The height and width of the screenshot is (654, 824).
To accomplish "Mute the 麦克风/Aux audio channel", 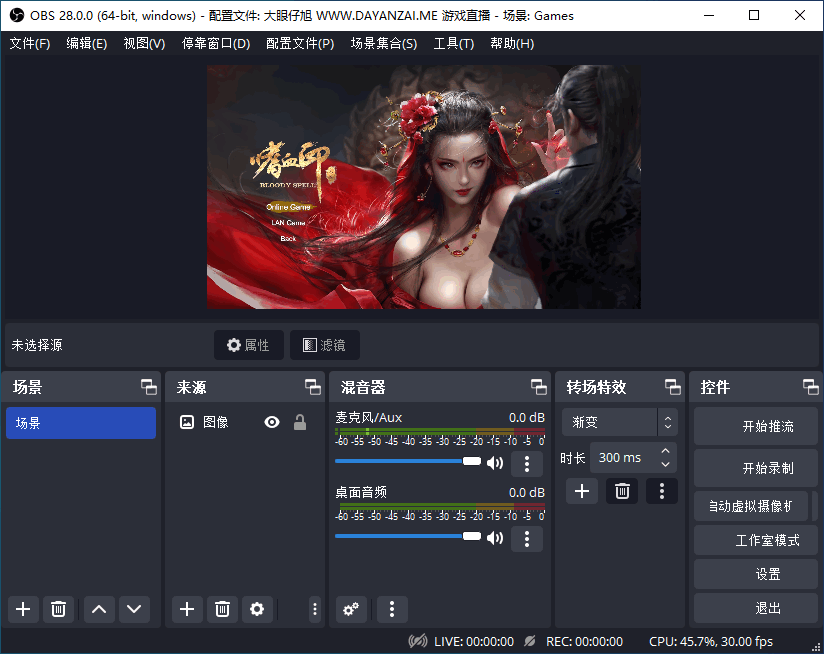I will tap(495, 463).
